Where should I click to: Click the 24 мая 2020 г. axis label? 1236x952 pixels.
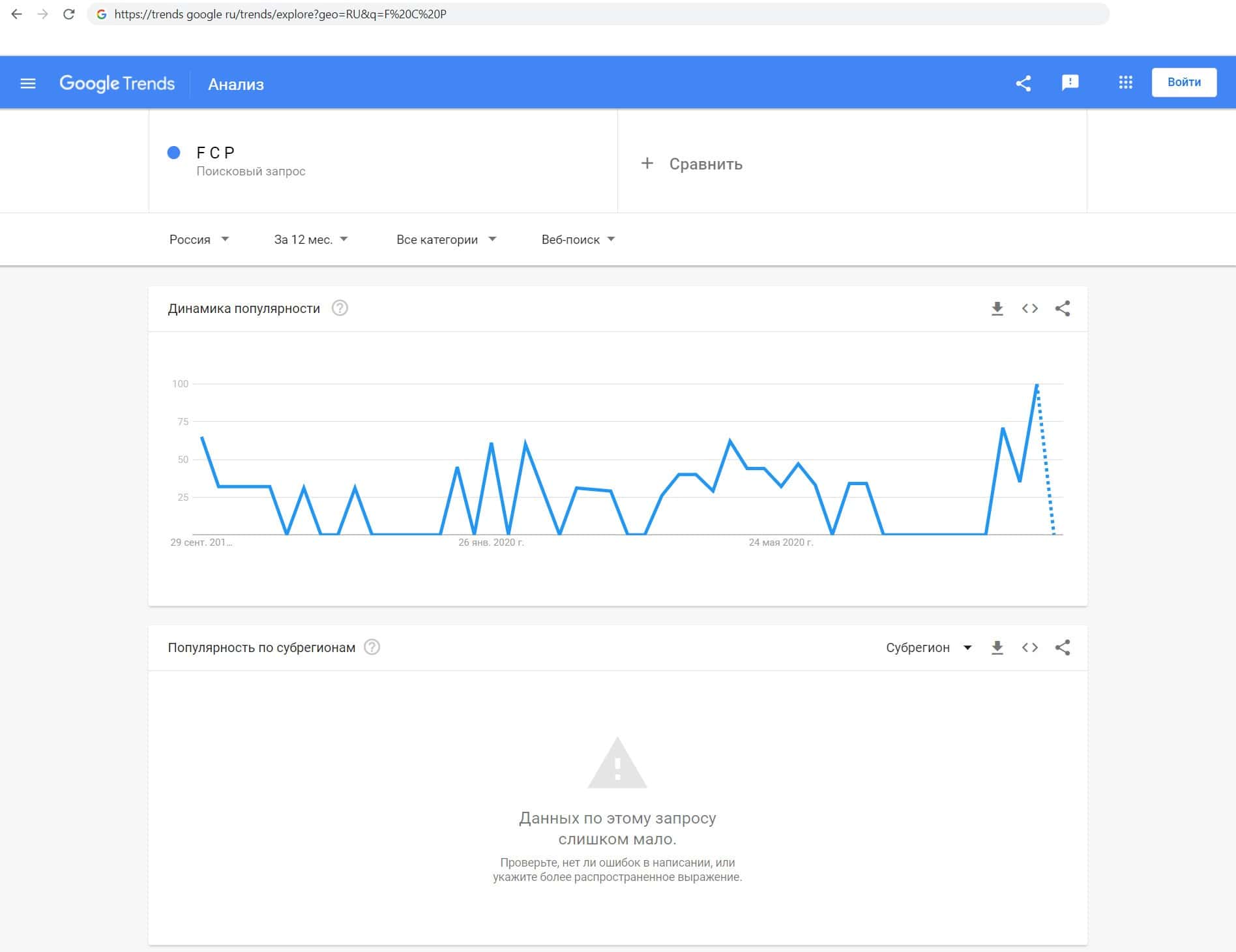click(x=781, y=543)
